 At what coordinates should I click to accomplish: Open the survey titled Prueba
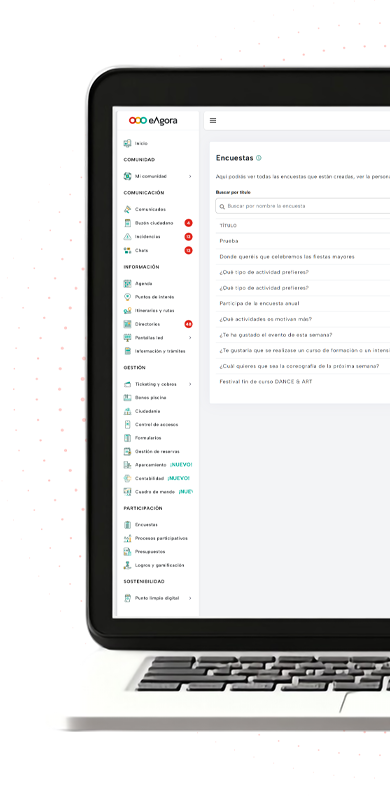(229, 241)
